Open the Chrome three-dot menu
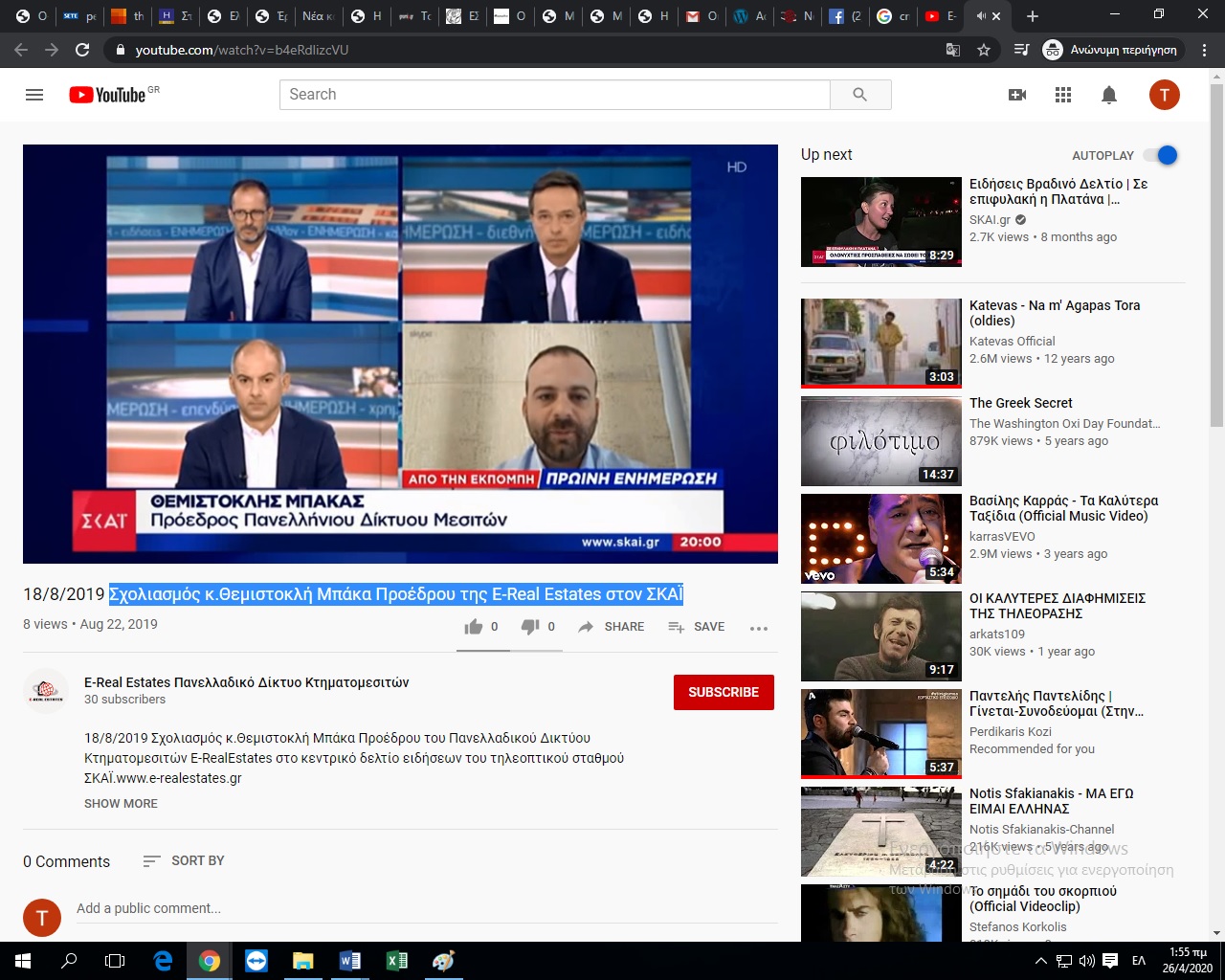The width and height of the screenshot is (1225, 980). coord(1205,50)
